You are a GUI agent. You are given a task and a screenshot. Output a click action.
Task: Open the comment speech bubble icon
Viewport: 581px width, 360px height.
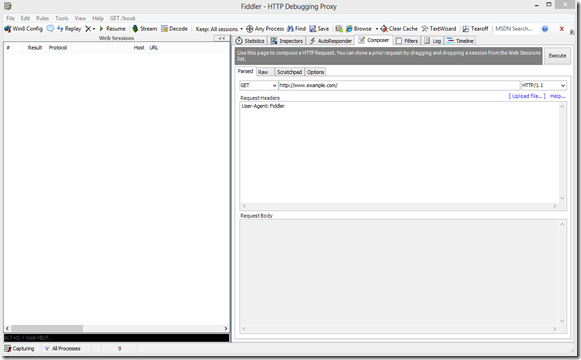[x=50, y=29]
